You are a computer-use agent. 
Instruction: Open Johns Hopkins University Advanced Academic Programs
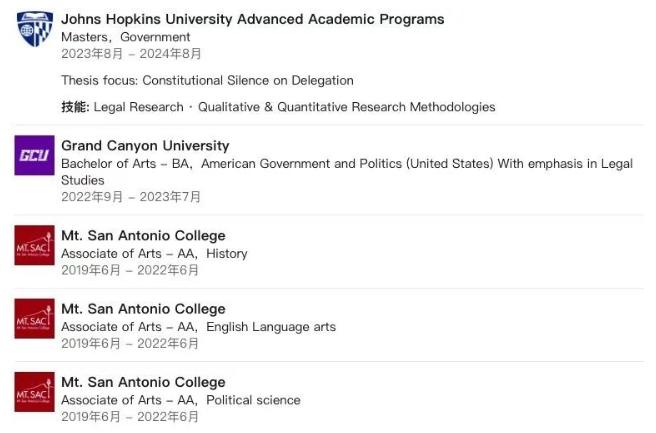point(253,19)
